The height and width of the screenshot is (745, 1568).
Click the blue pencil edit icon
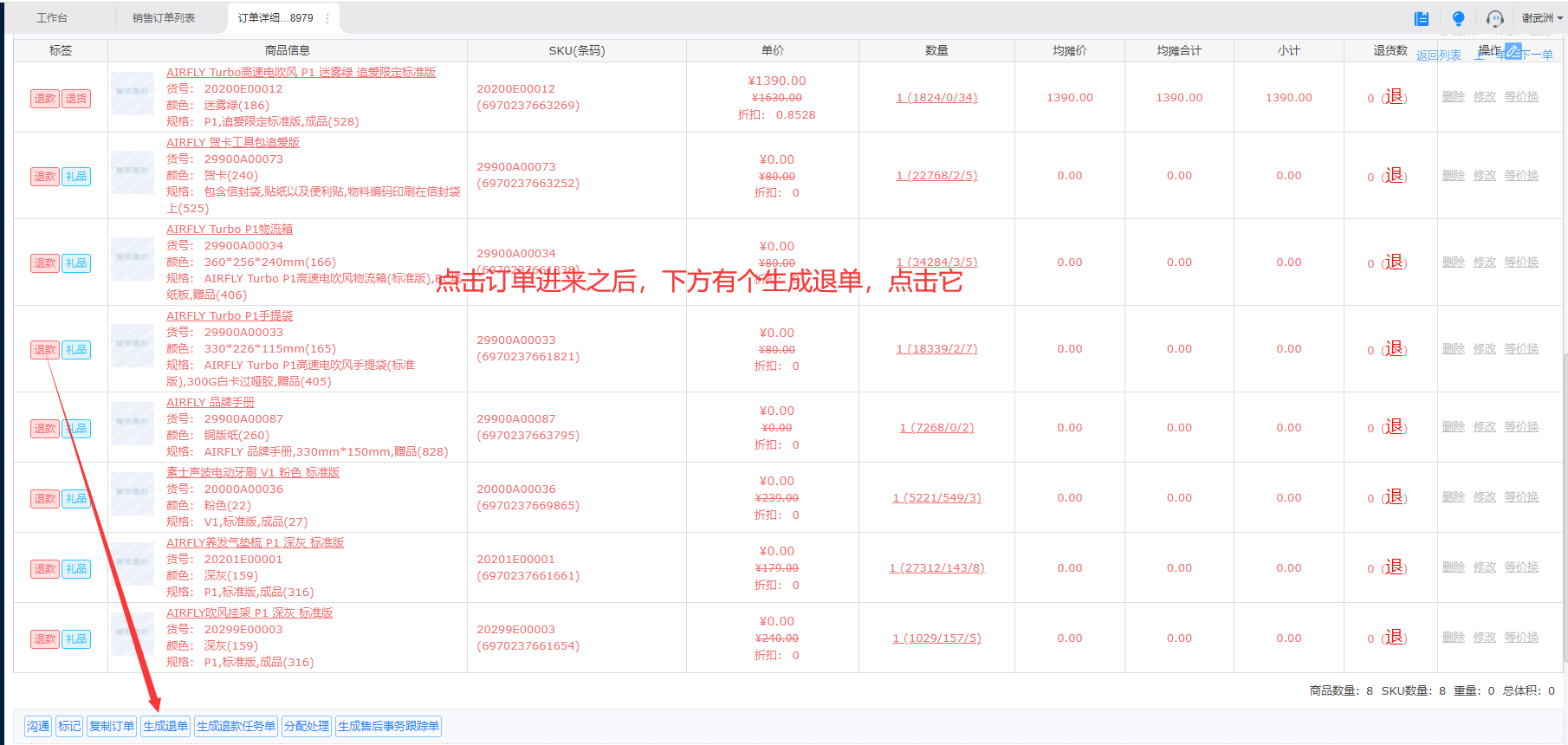tap(1513, 50)
